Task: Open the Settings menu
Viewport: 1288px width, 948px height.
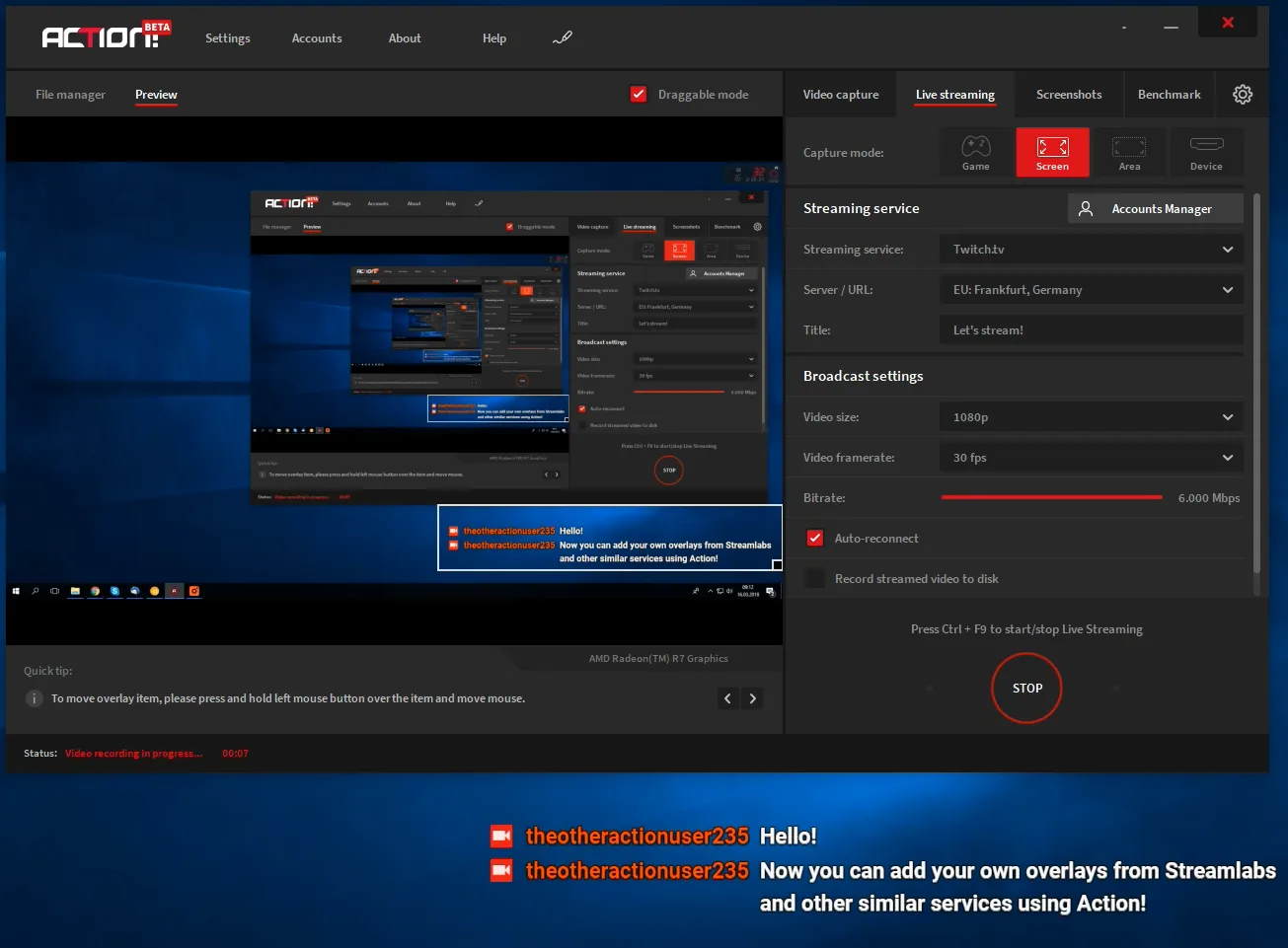Action: point(228,38)
